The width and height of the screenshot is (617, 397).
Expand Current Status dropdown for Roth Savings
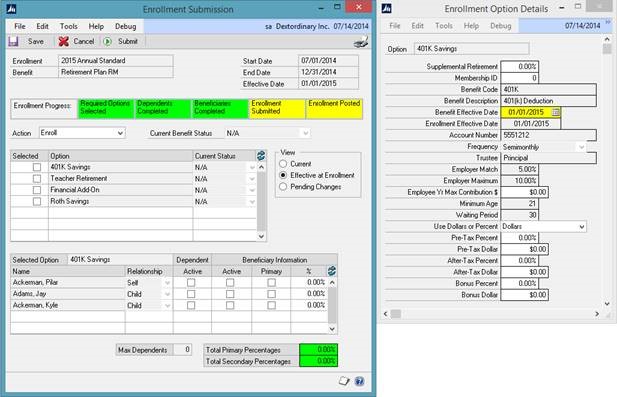[252, 202]
